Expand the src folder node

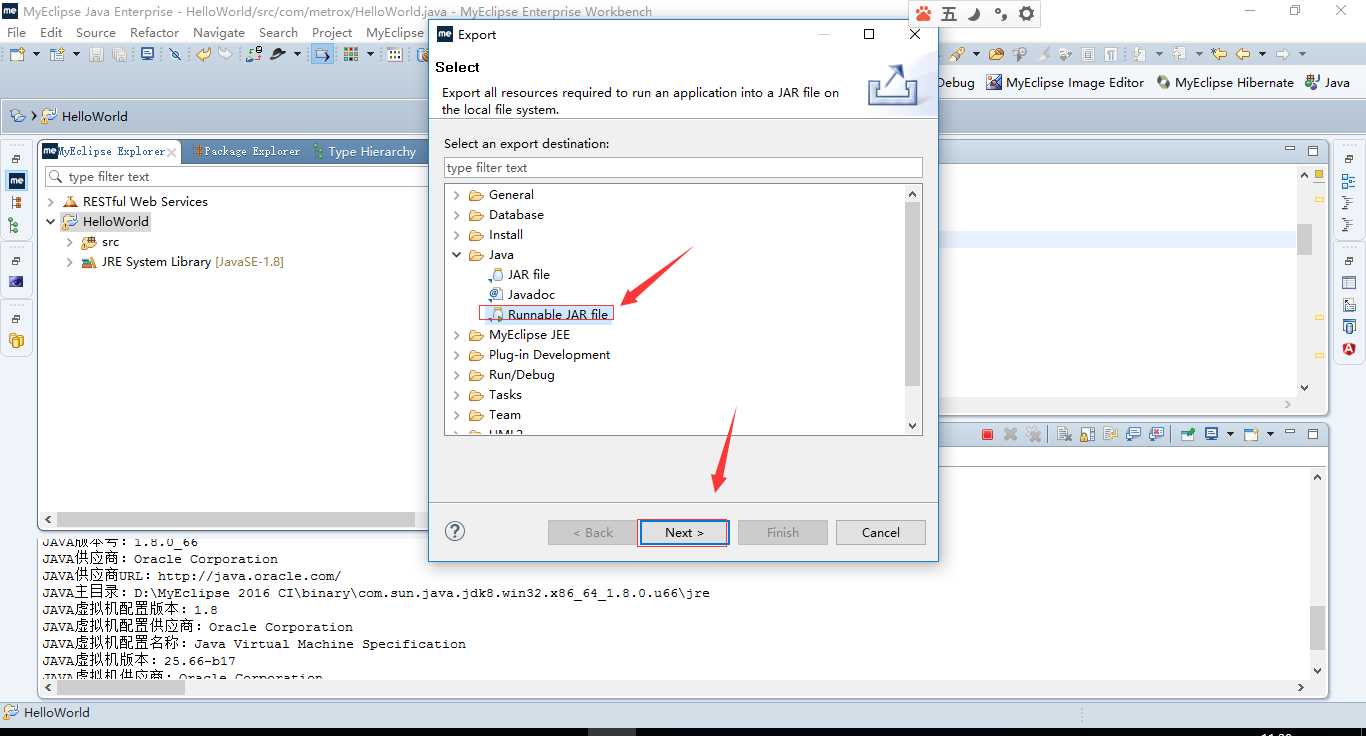point(69,242)
